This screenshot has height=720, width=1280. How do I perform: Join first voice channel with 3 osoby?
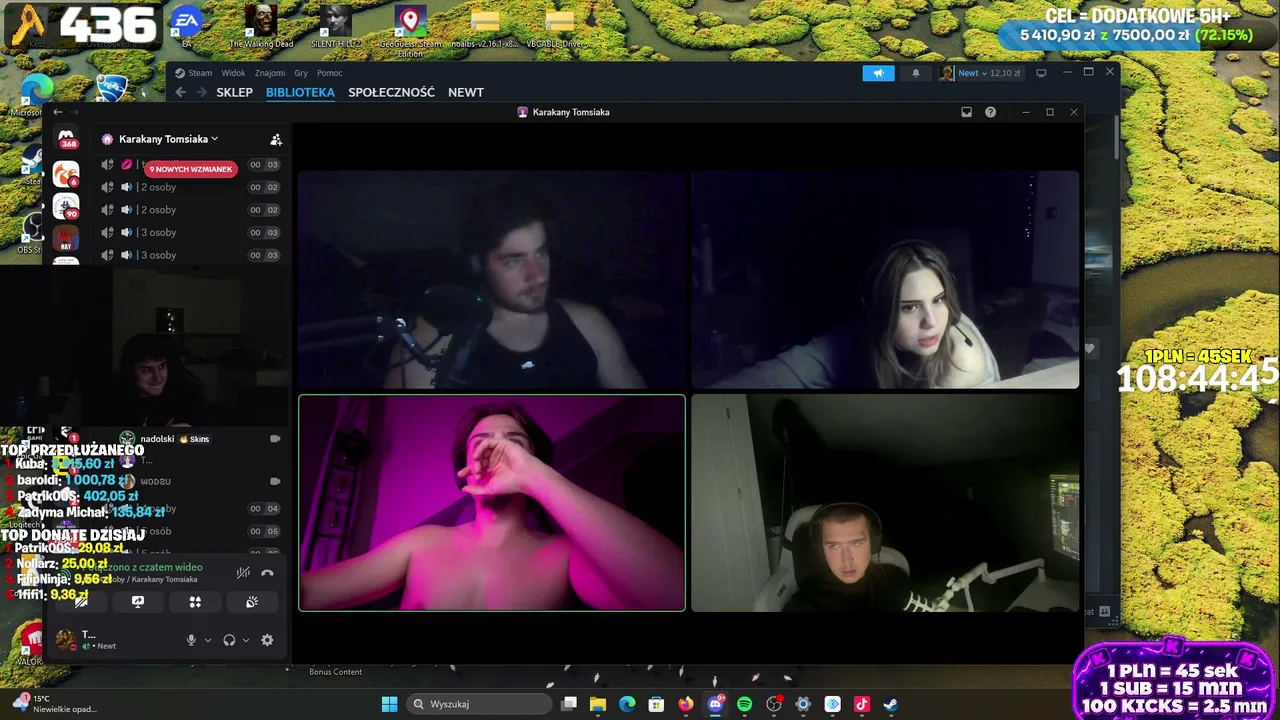click(x=192, y=232)
